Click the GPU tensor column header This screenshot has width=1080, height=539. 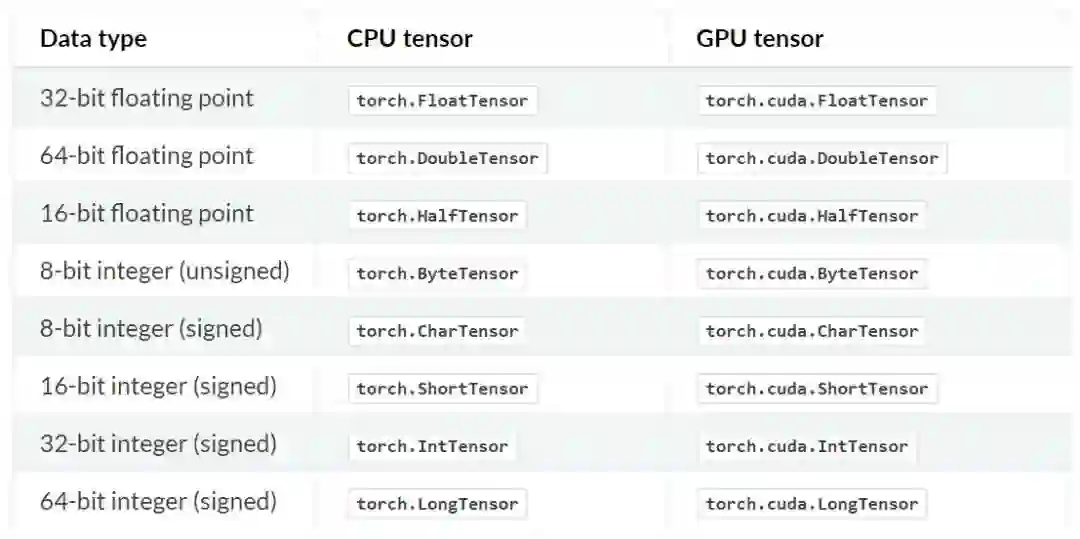pyautogui.click(x=760, y=39)
